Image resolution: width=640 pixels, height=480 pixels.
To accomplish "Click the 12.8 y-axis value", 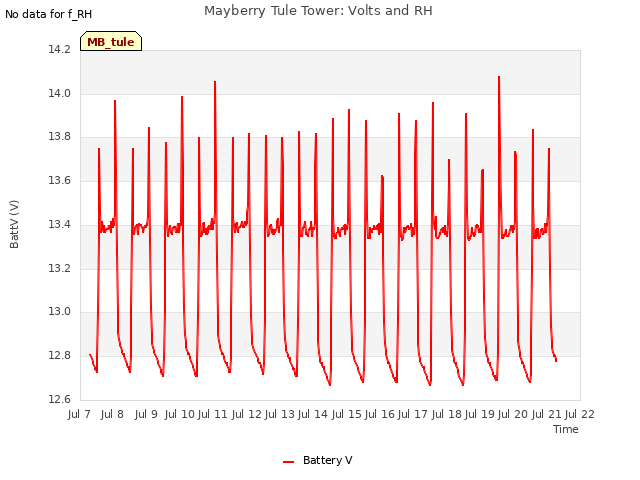I will pyautogui.click(x=60, y=356).
